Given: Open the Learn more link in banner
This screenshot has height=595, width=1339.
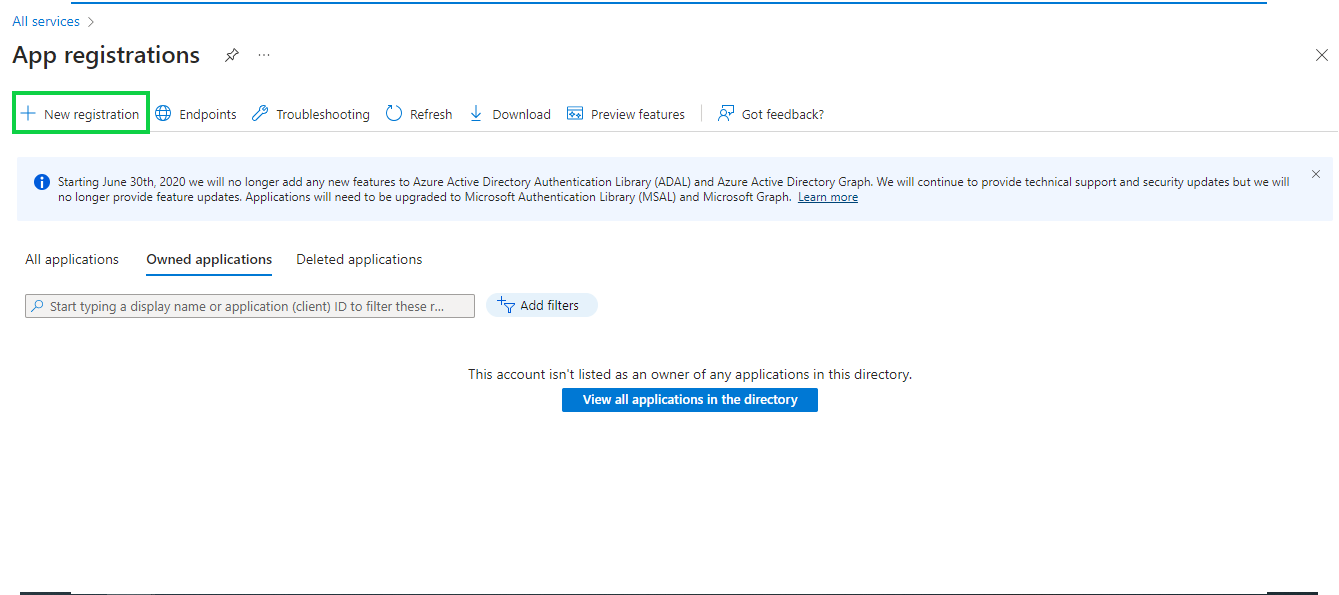Looking at the screenshot, I should pyautogui.click(x=827, y=197).
